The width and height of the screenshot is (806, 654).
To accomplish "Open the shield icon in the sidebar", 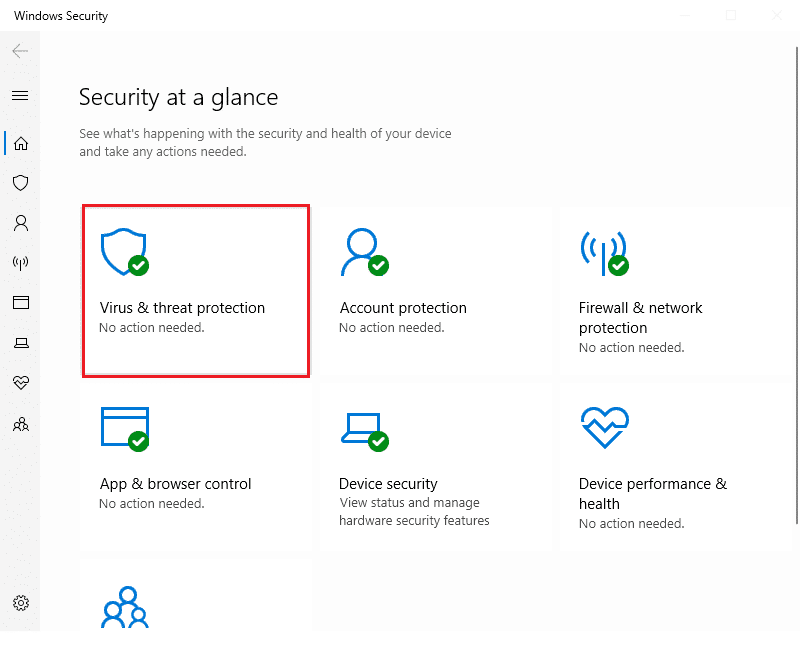I will 20,183.
